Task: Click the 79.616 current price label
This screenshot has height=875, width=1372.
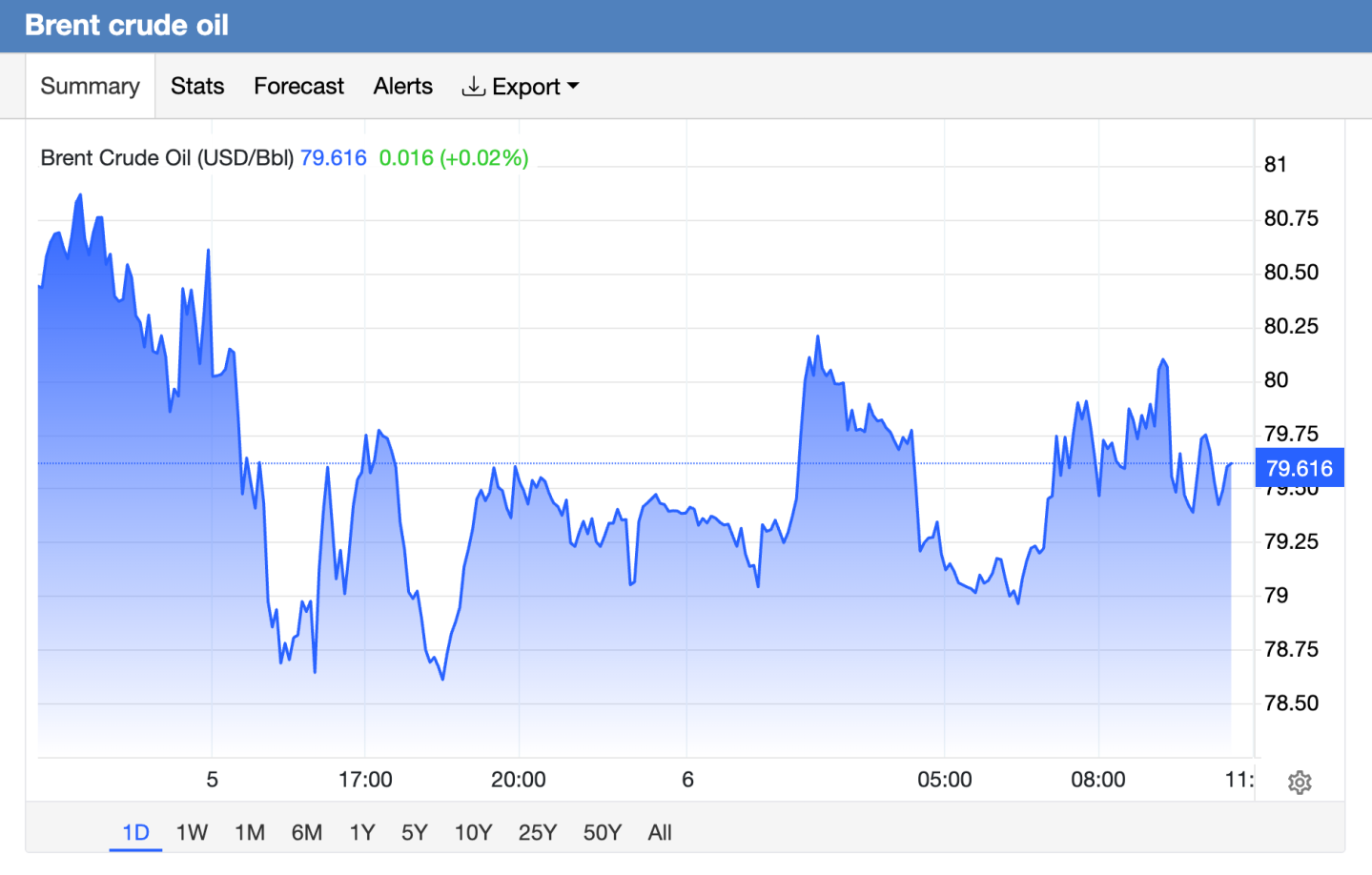Action: click(1300, 468)
